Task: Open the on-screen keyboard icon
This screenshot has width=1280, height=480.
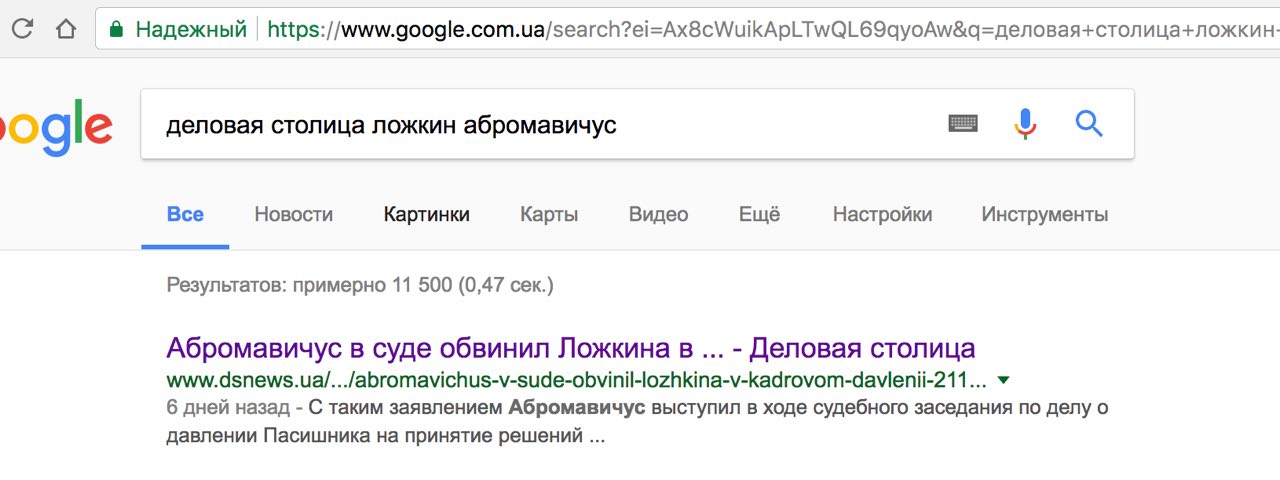Action: tap(963, 124)
